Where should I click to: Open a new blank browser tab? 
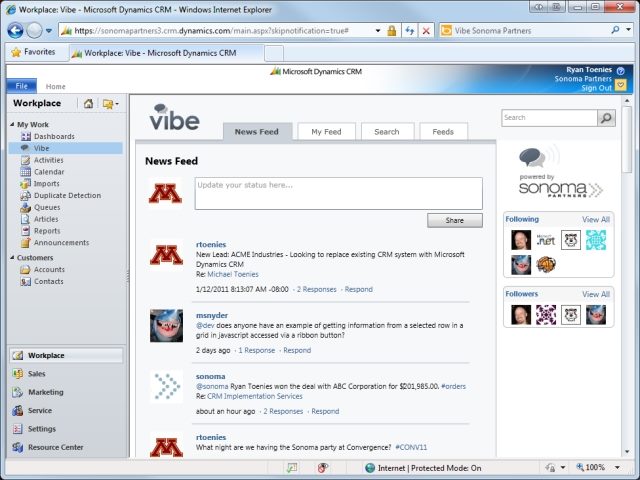pyautogui.click(x=274, y=53)
